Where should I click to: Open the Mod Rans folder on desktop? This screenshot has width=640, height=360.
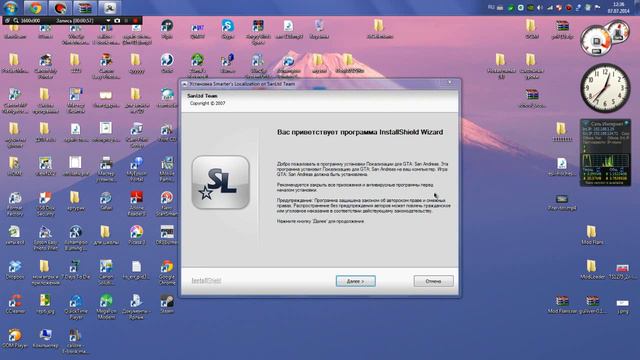(x=592, y=236)
